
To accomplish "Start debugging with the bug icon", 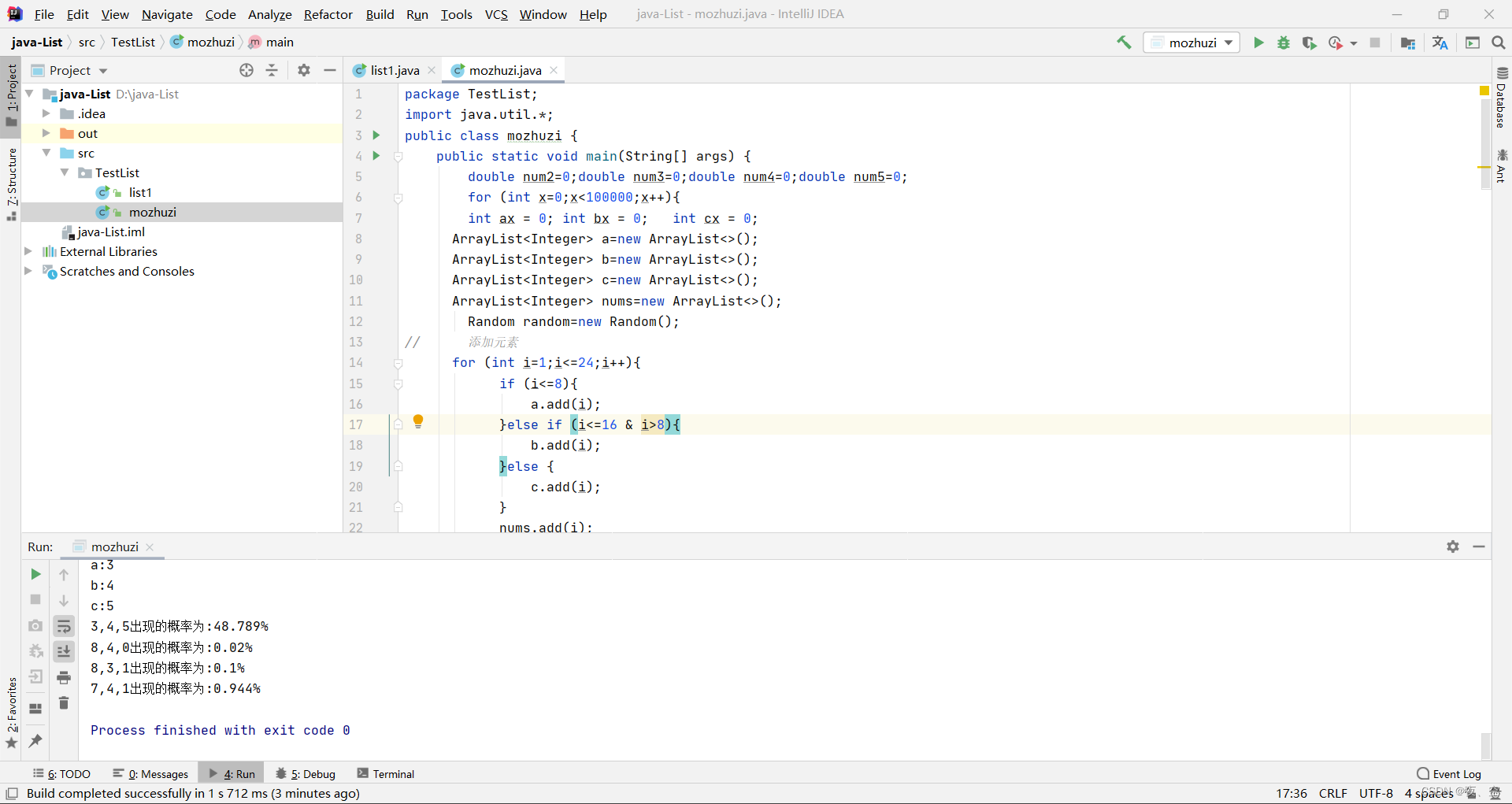I will point(1284,43).
